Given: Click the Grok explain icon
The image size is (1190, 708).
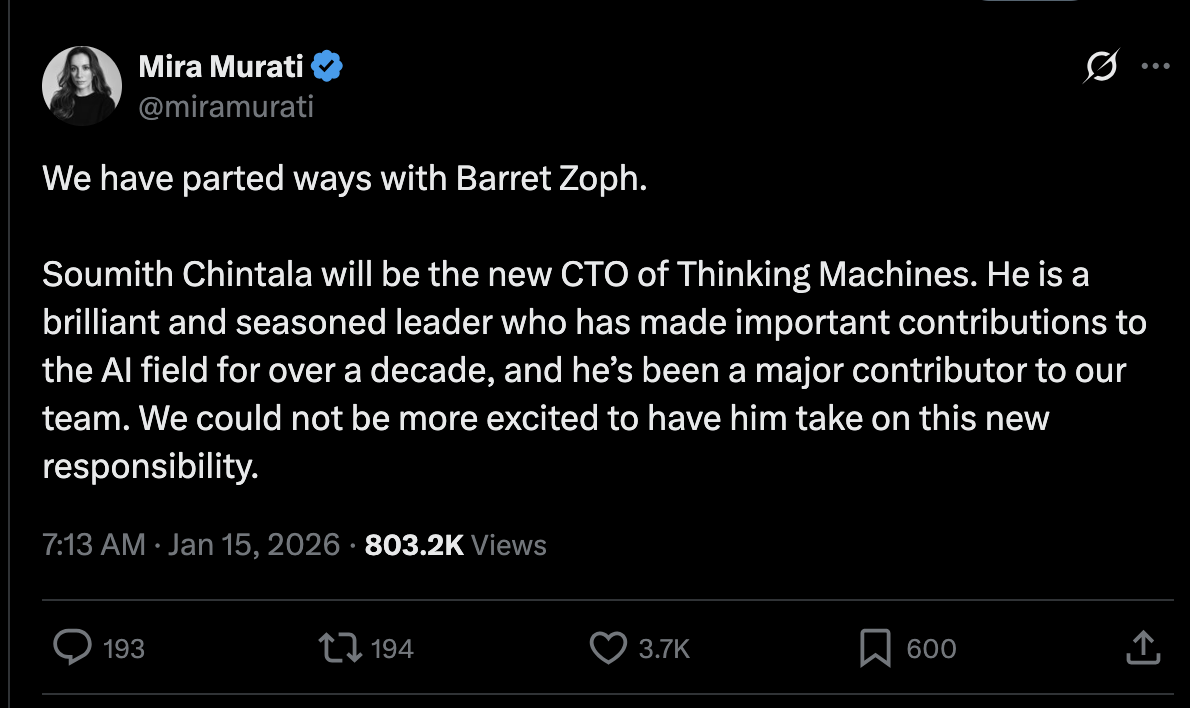Looking at the screenshot, I should point(1100,68).
